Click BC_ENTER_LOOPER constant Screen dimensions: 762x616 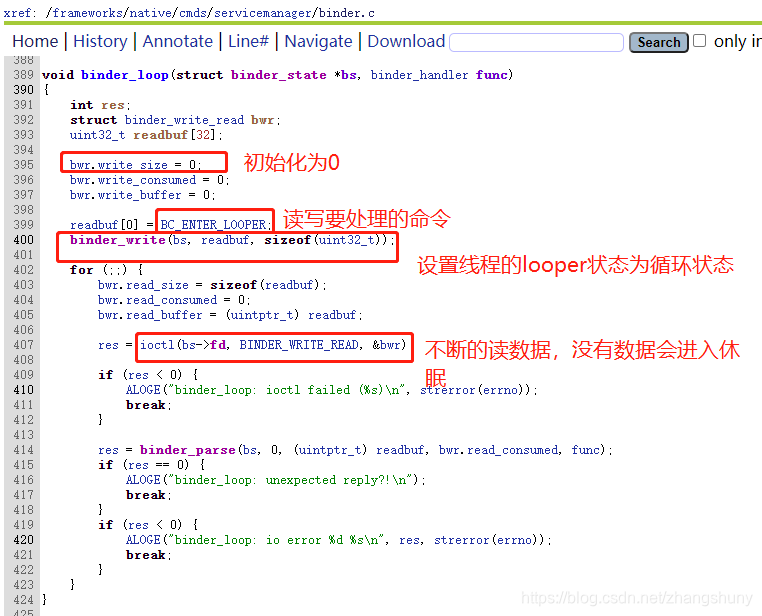pos(213,225)
